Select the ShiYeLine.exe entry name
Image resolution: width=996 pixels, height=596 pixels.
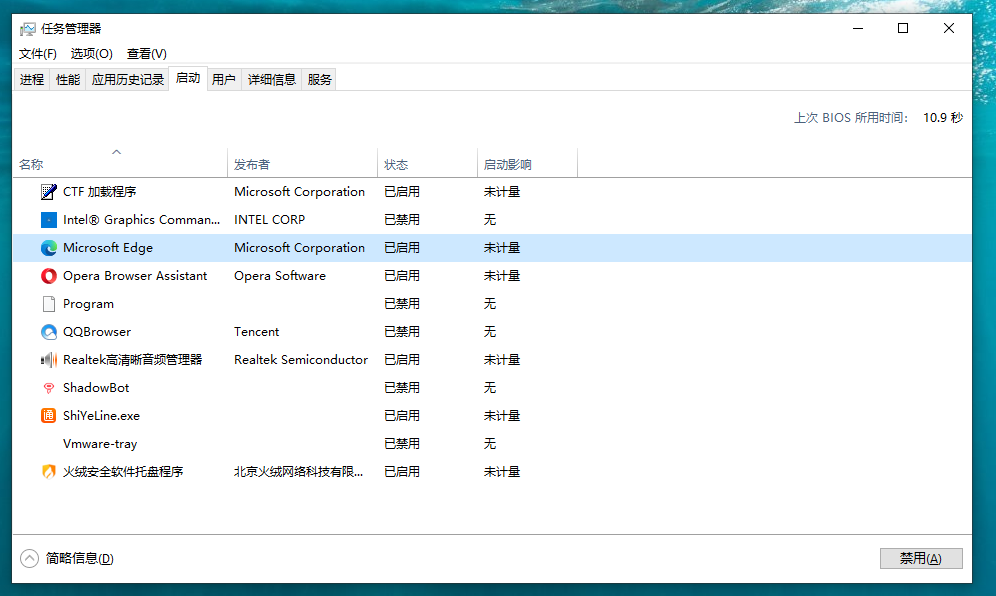tap(101, 416)
